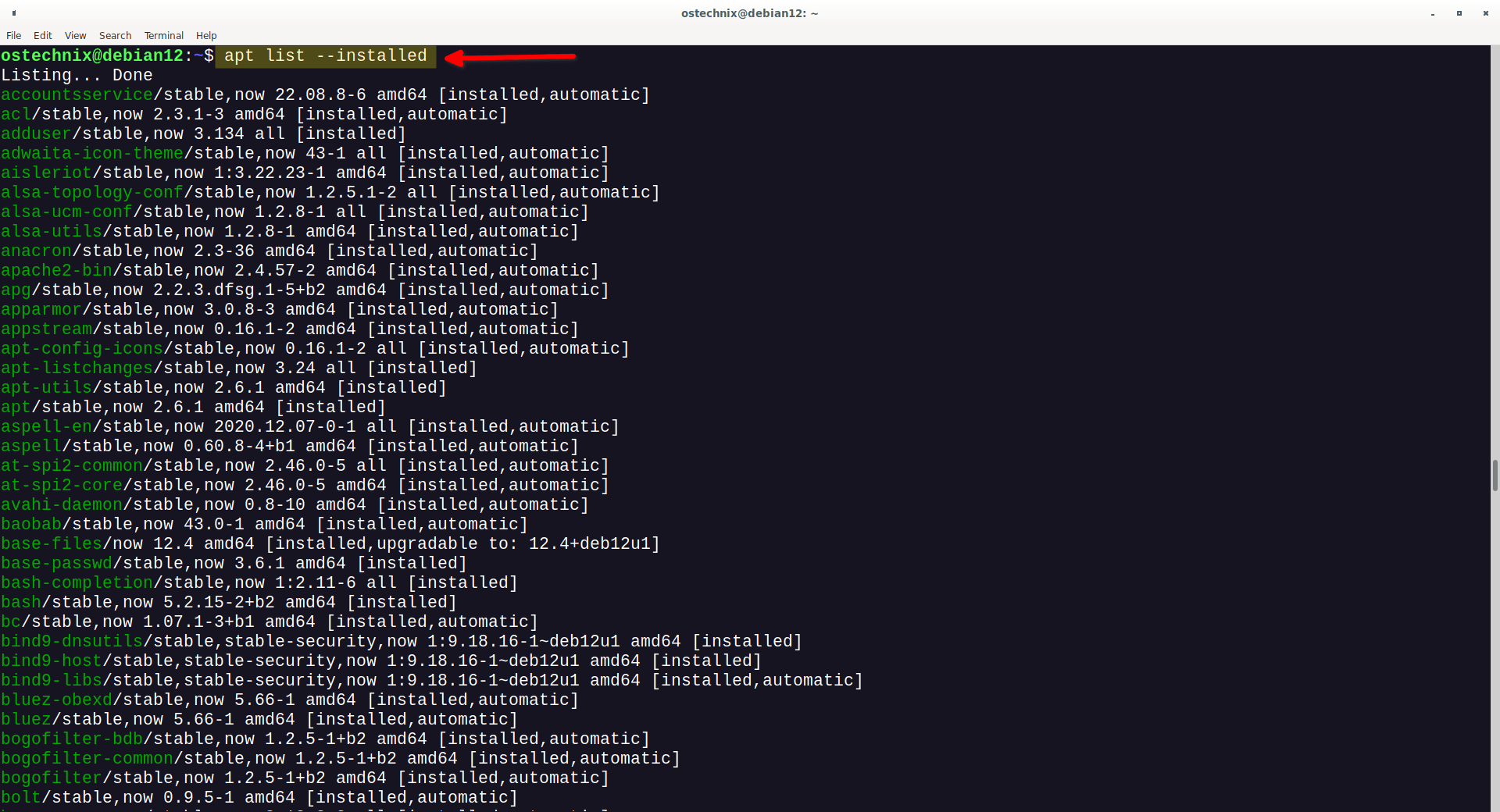Click the bolt package name
Viewport: 1500px width, 812px height.
click(x=20, y=796)
